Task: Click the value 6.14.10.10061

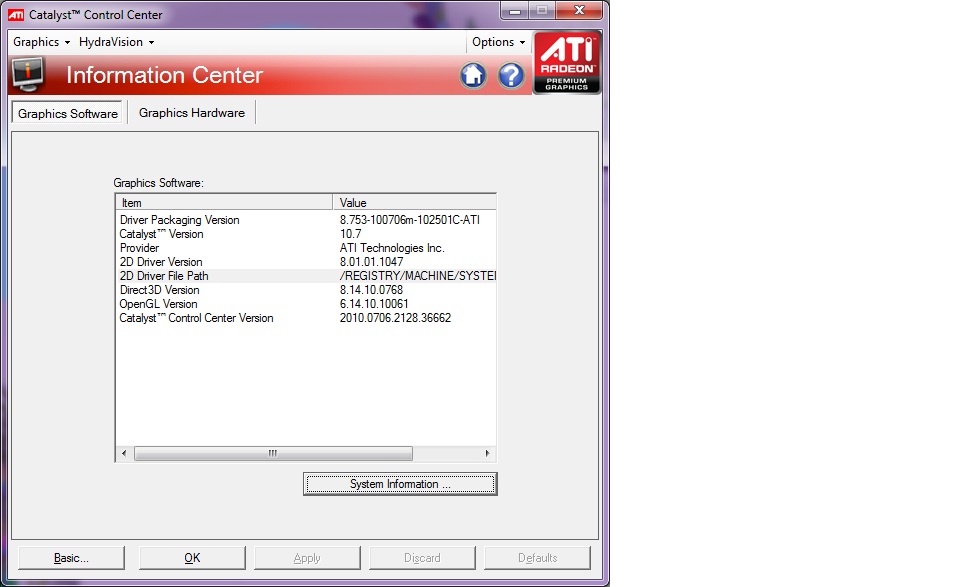Action: coord(374,304)
